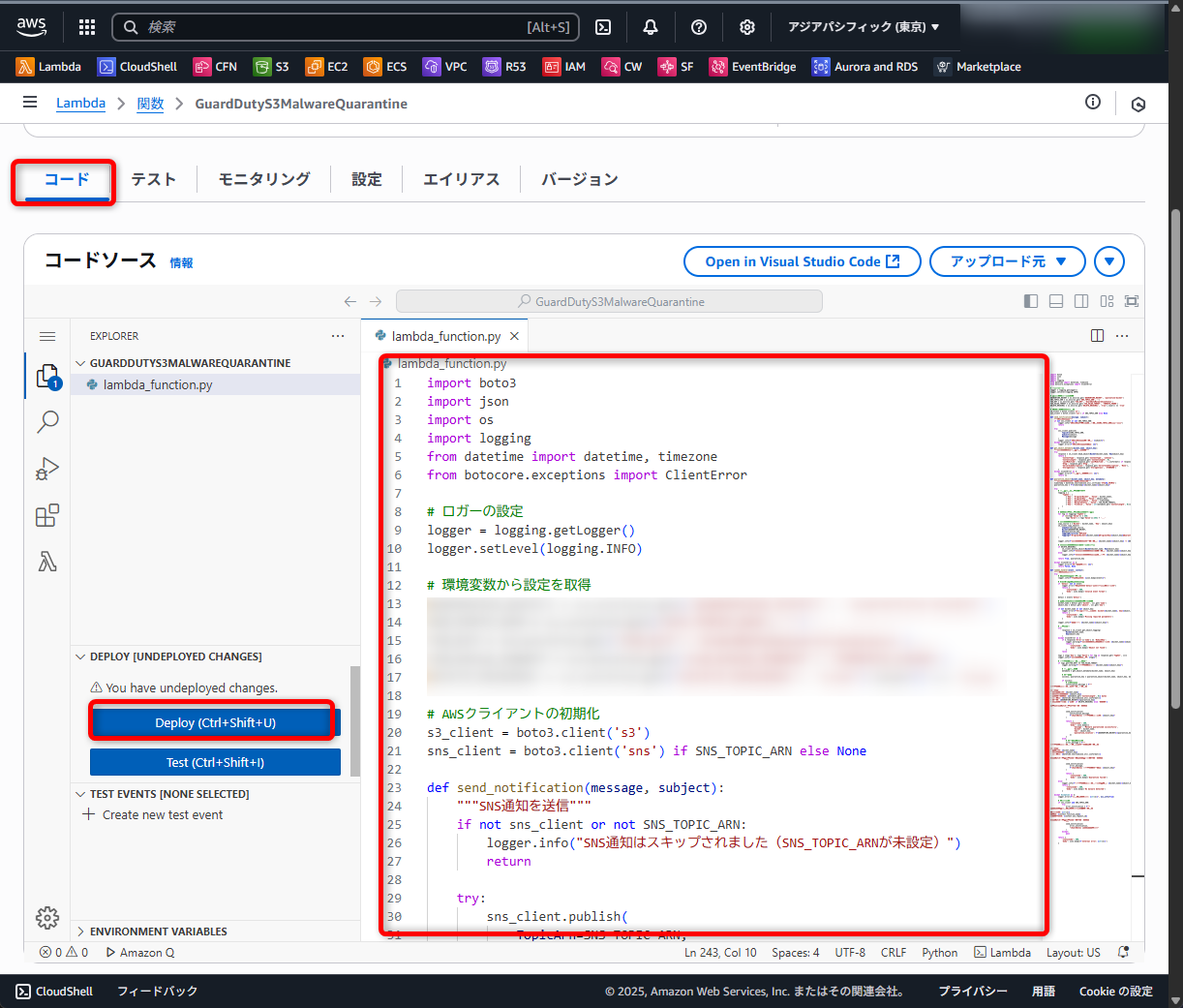Switch to the 設定 tab

click(367, 179)
